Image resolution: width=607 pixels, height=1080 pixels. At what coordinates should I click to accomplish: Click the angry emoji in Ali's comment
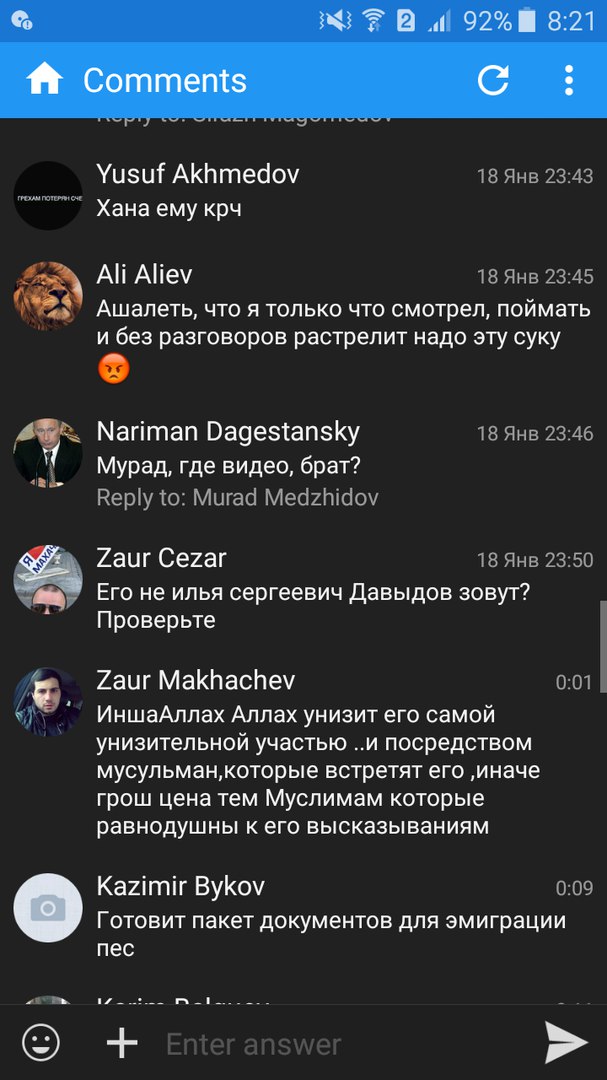[114, 371]
